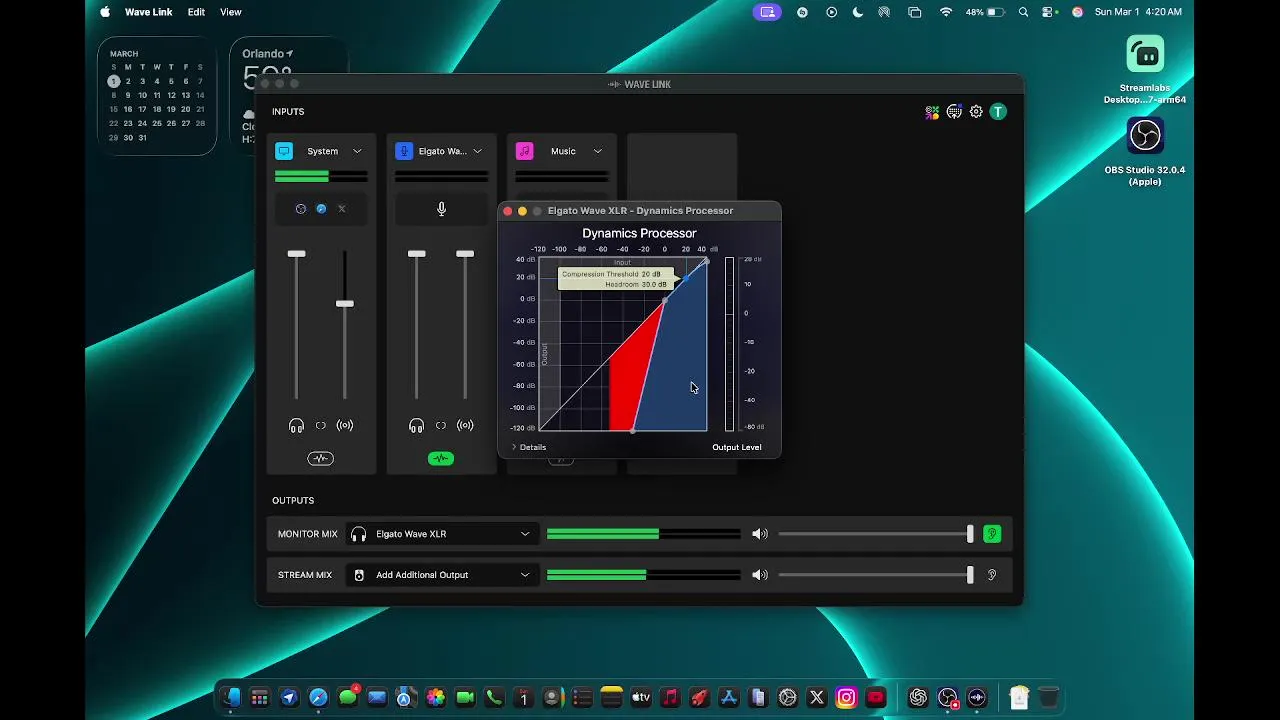This screenshot has width=1280, height=720.
Task: Open Finder in the Dock
Action: coord(230,698)
